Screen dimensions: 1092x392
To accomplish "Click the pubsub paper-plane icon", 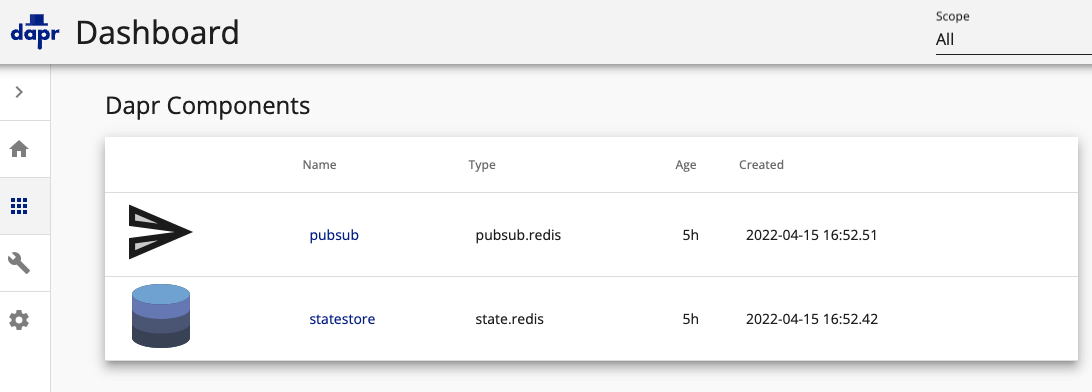I will 160,233.
